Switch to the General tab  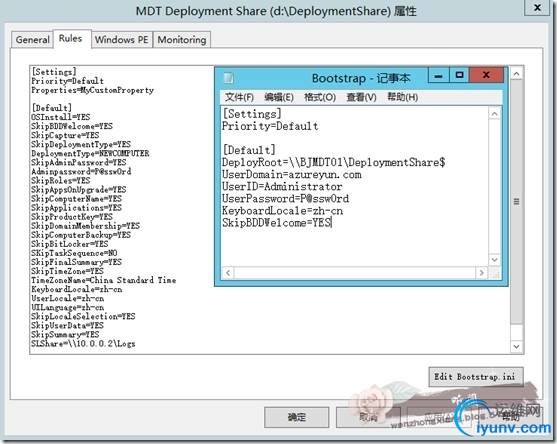pyautogui.click(x=32, y=39)
